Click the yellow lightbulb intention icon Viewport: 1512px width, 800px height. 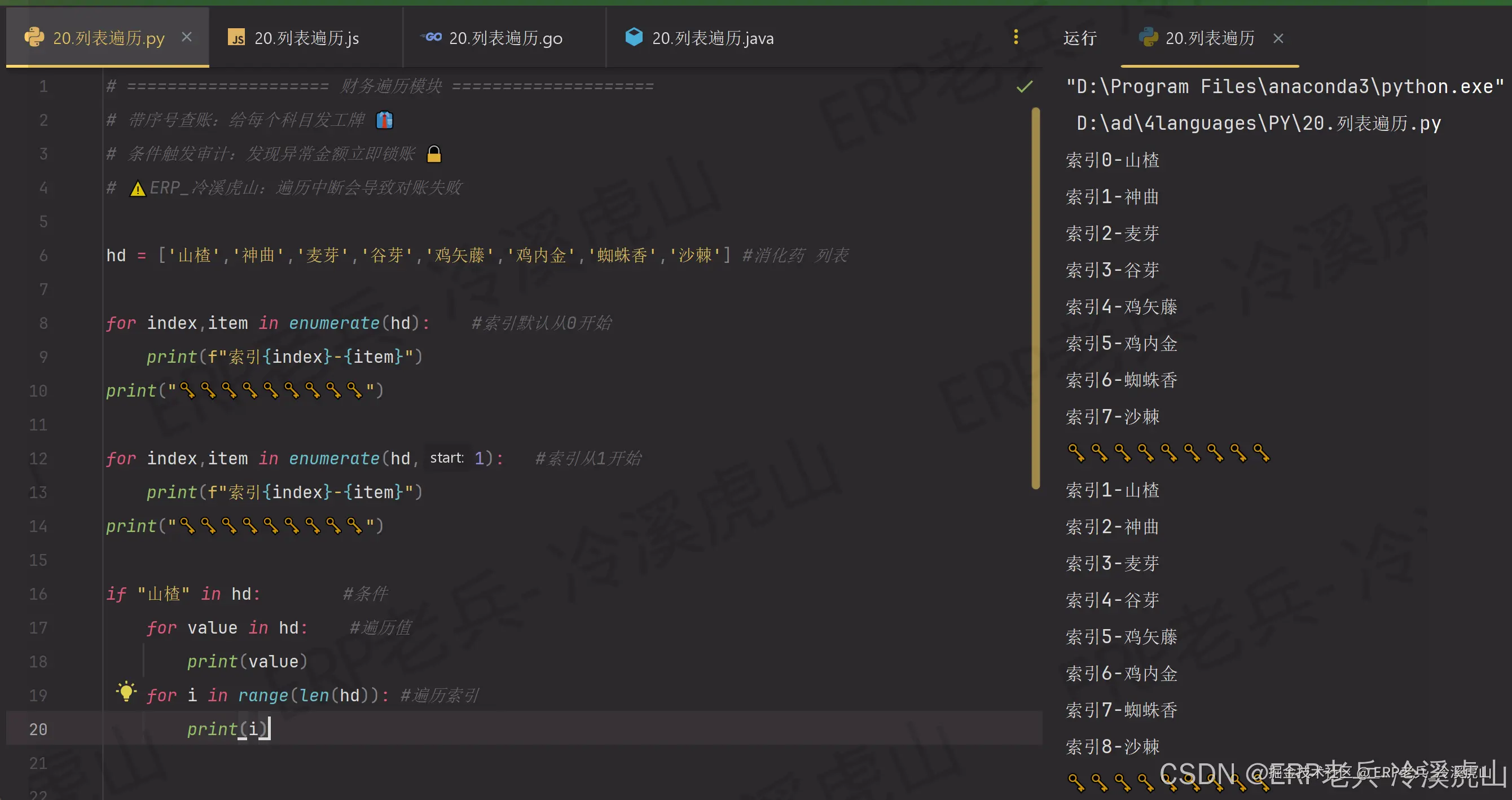point(126,691)
